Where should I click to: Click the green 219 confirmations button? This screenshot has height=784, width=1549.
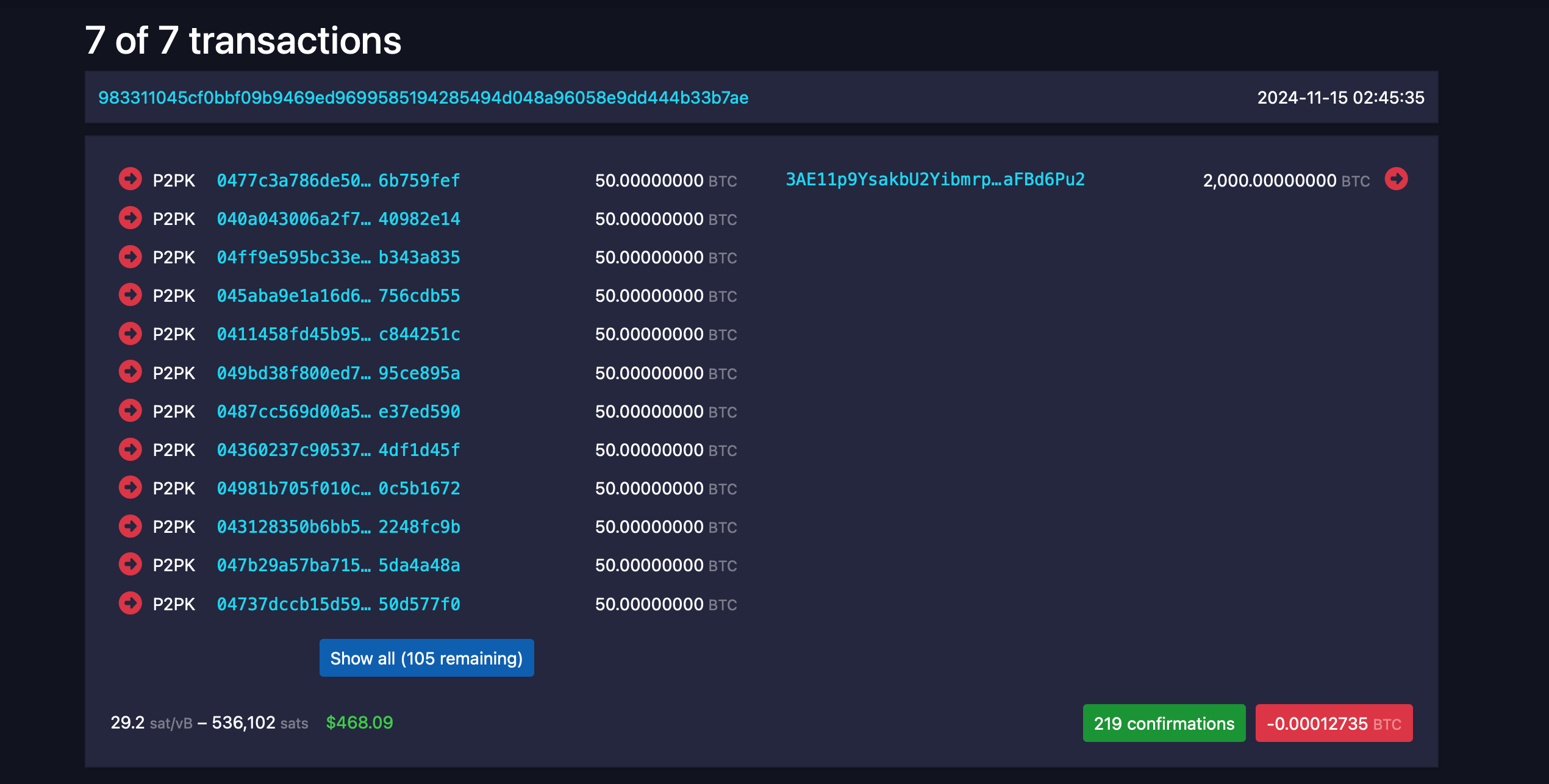[1164, 723]
